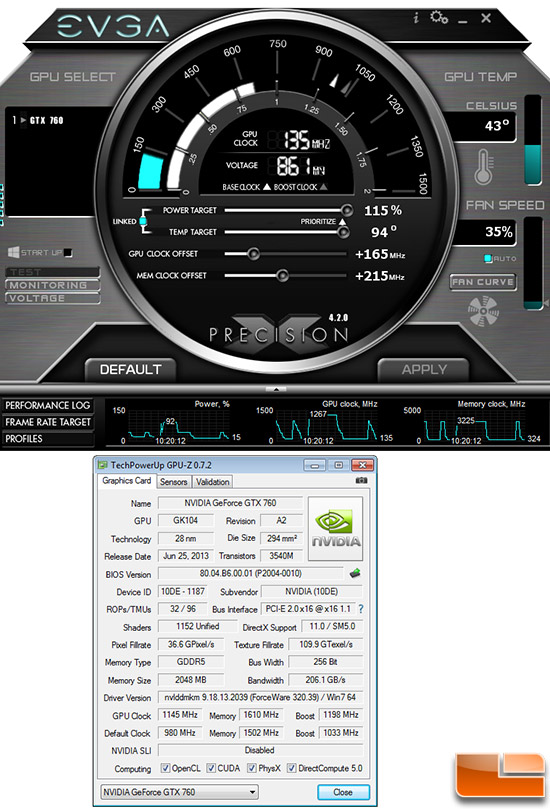Open the Voltage control button
The image size is (550, 809).
[53, 298]
